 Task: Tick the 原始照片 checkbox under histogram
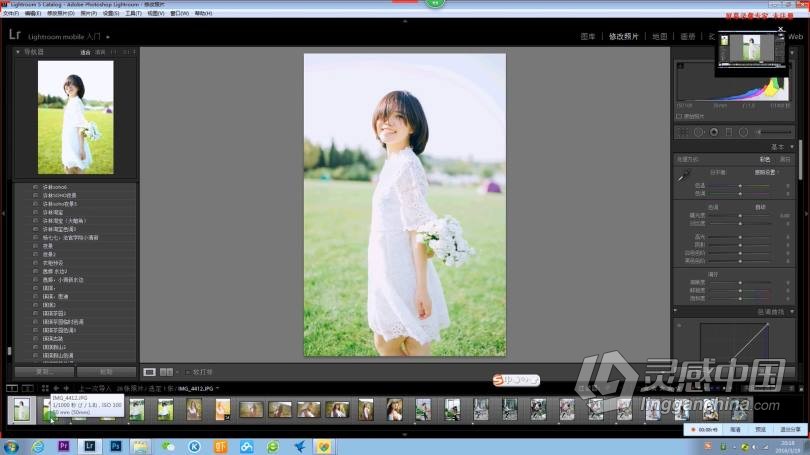679,117
